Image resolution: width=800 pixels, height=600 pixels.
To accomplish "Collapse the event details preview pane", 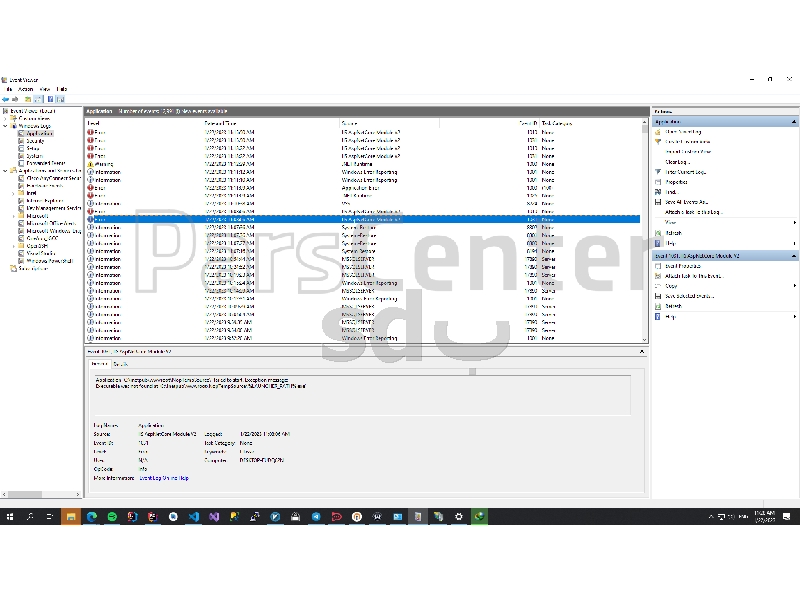I will [x=642, y=352].
